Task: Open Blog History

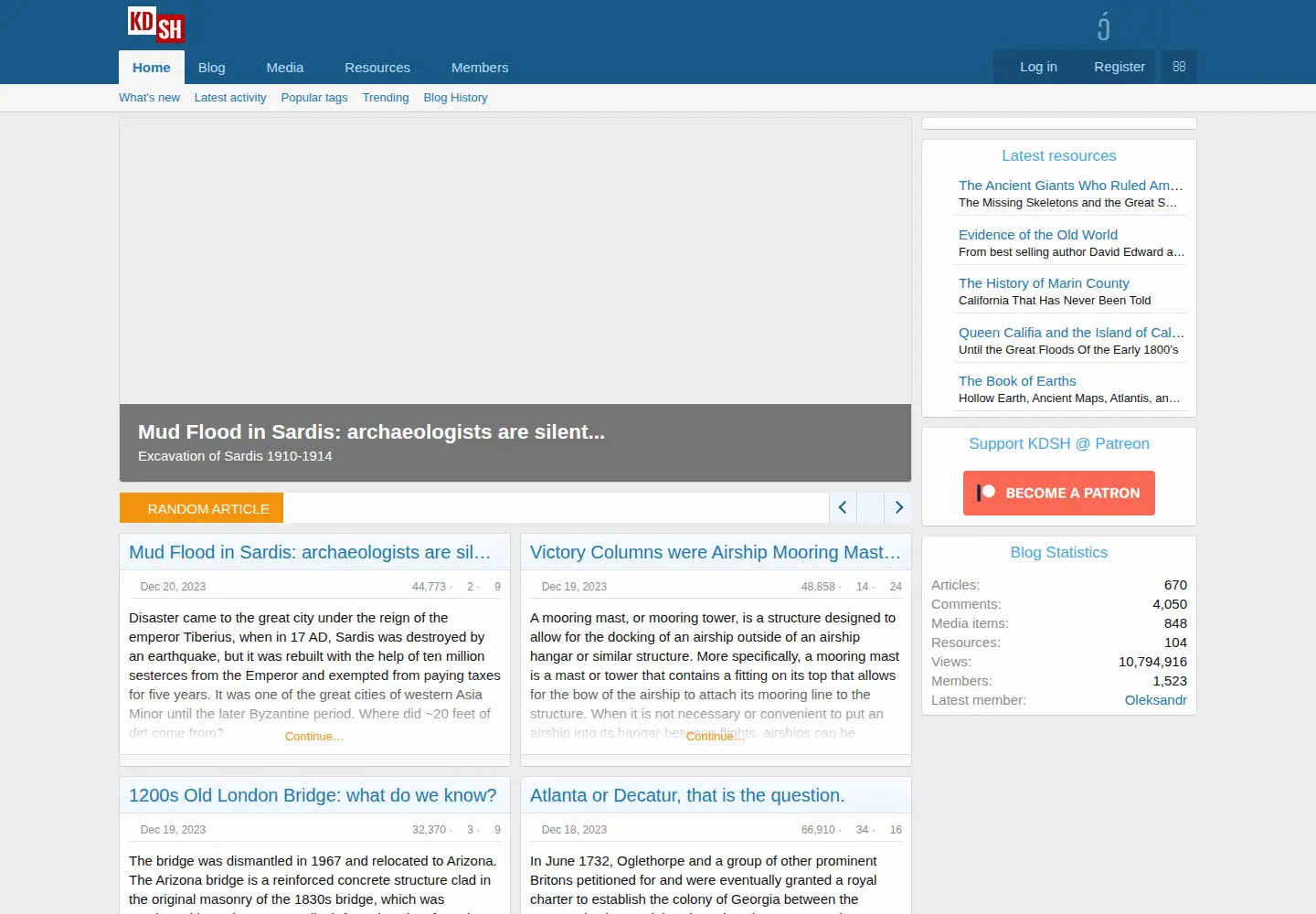Action: 455,98
